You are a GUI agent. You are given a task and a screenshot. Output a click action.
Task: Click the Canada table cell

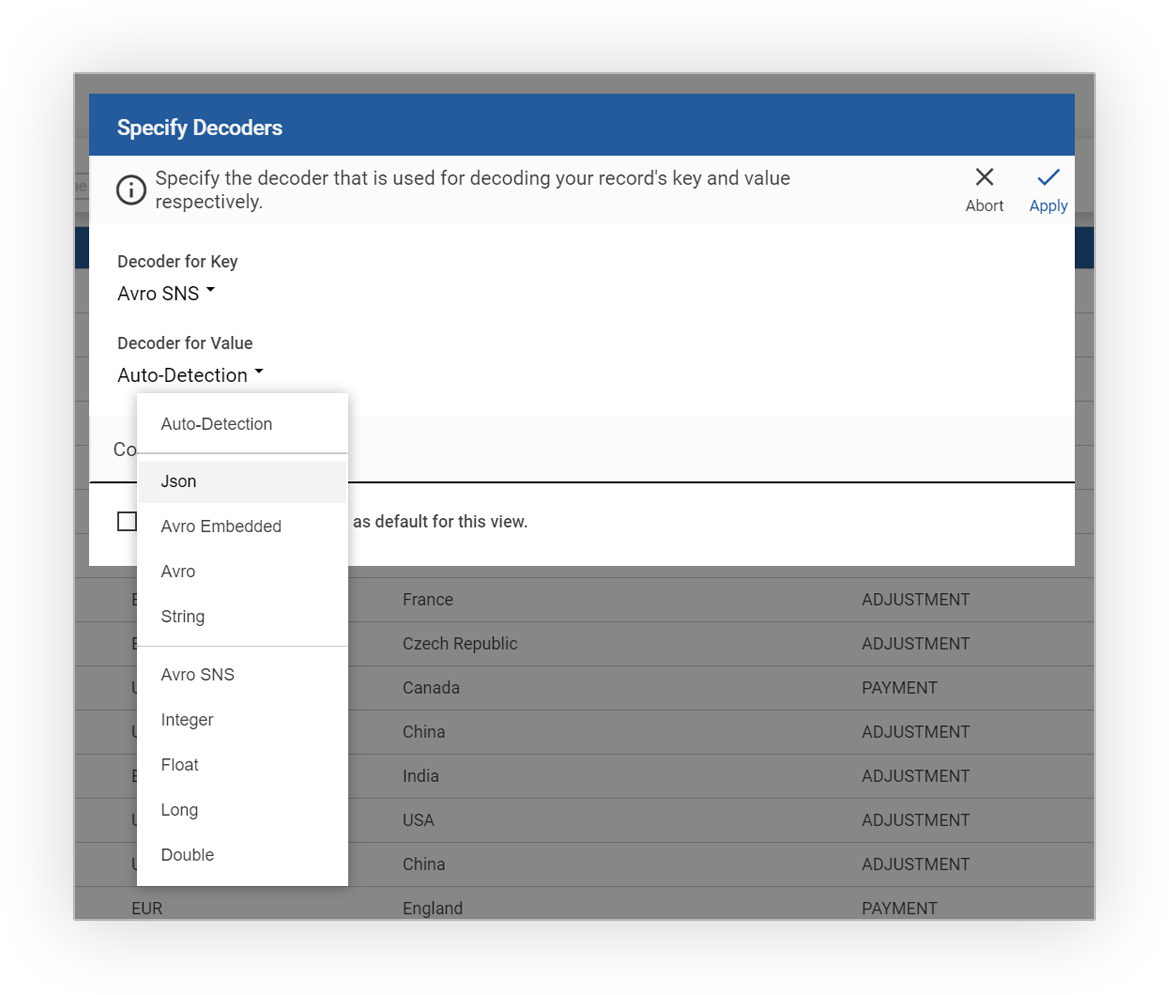pos(431,688)
